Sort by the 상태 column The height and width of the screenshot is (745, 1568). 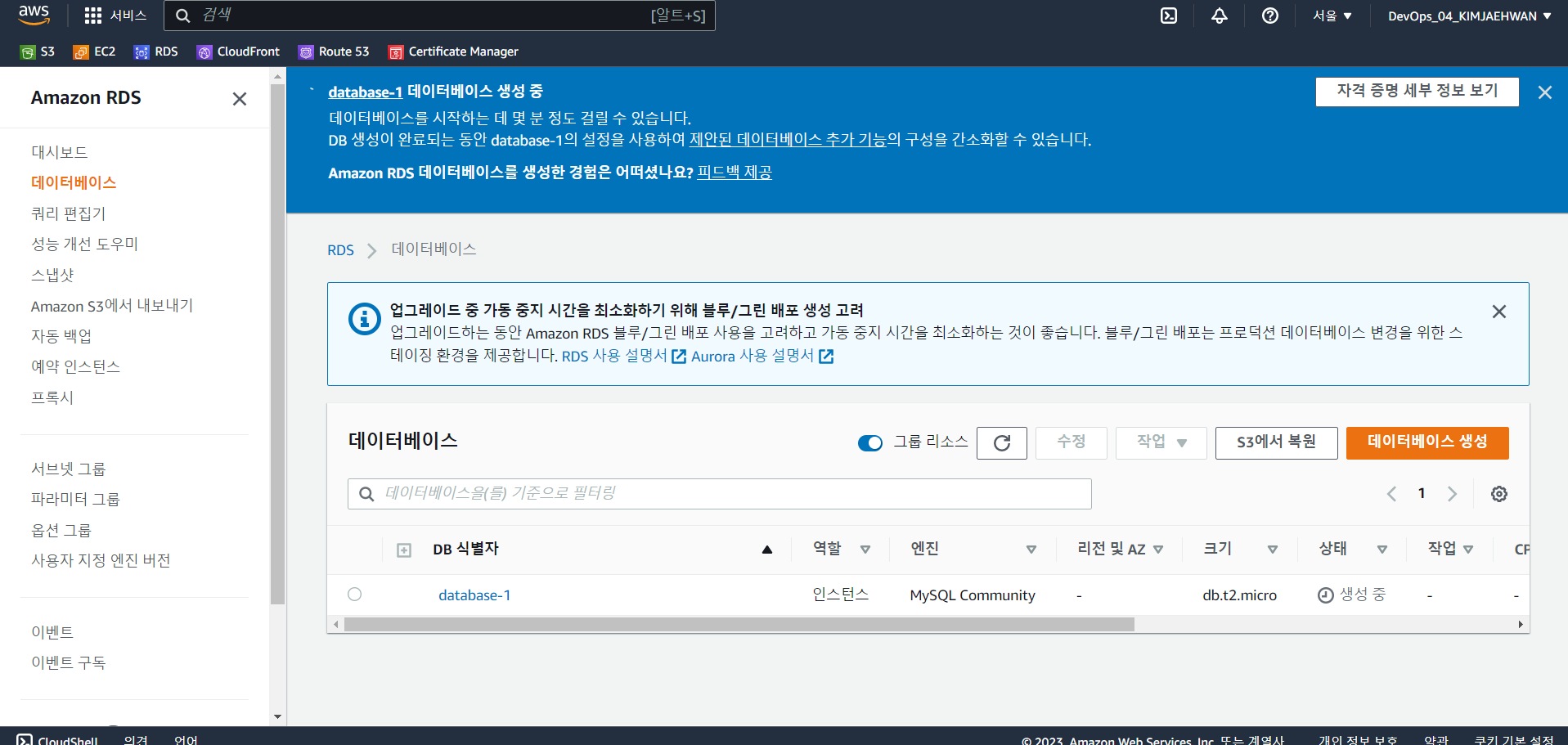(x=1382, y=550)
